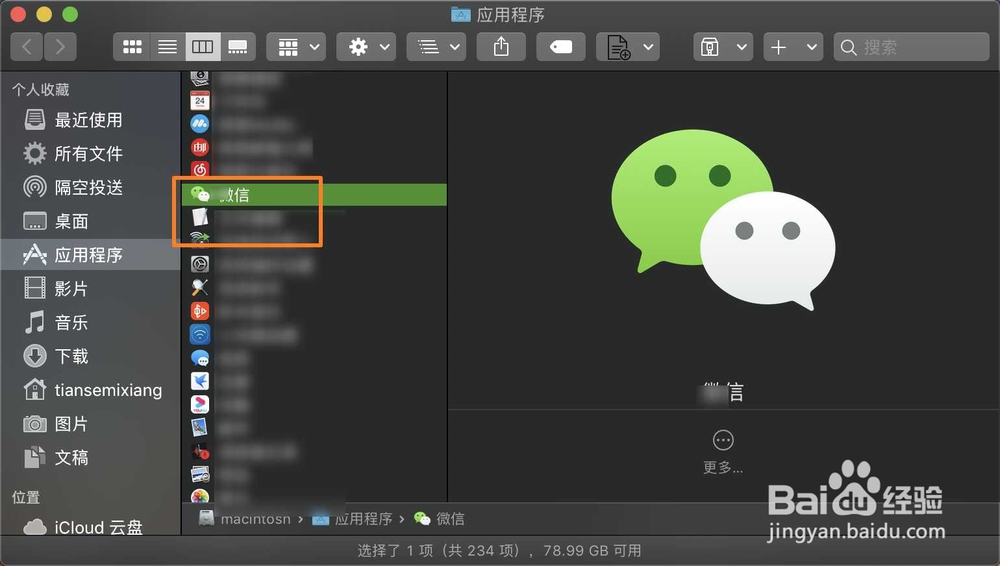Open 文稿 in the sidebar
This screenshot has height=566, width=1000.
[x=89, y=458]
